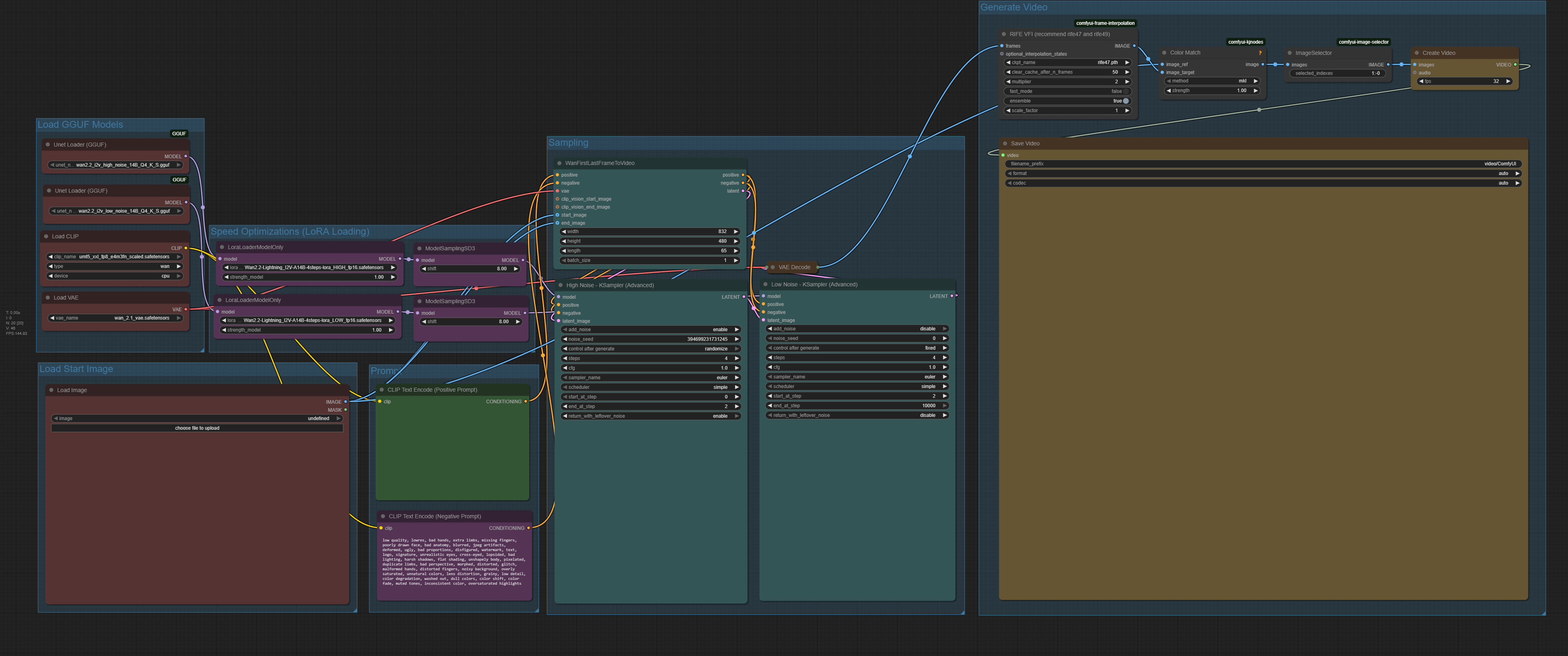Collapse the ImageSelector node dot

pos(1290,53)
